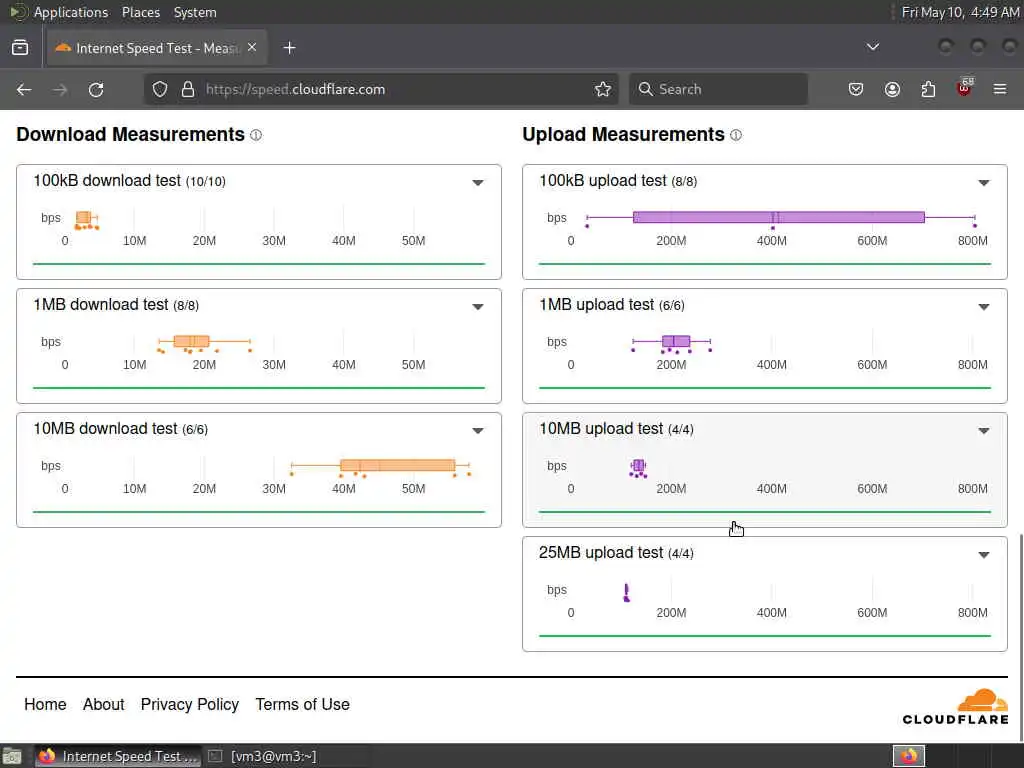Click show desktop icon in bottom panel
This screenshot has height=768, width=1024.
point(12,756)
